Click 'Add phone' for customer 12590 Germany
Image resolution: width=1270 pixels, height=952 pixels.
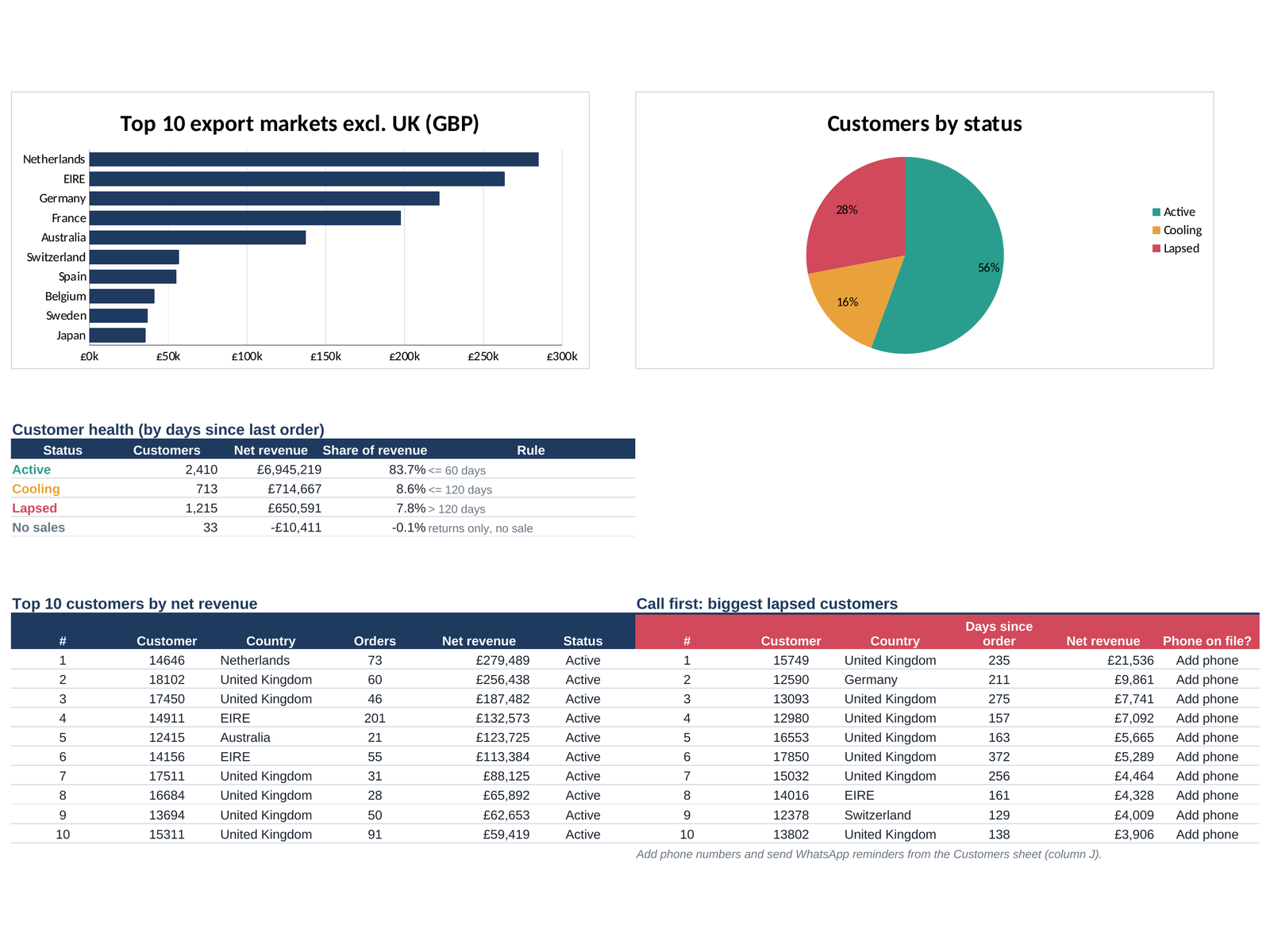click(1206, 679)
